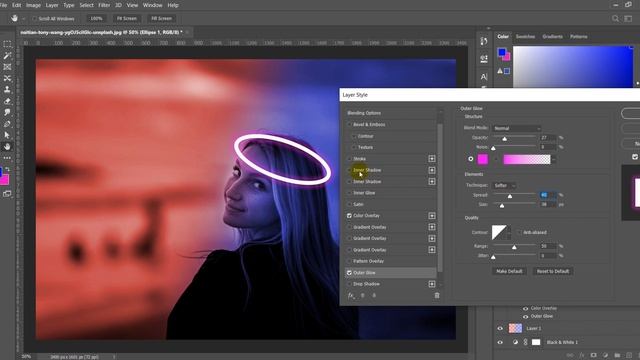Image resolution: width=640 pixels, height=360 pixels.
Task: Open the Technique dropdown set to Softer
Action: coord(504,185)
